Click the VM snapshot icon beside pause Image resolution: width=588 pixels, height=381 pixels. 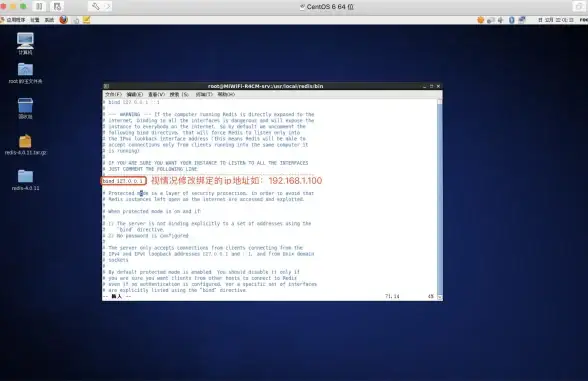[57, 6]
